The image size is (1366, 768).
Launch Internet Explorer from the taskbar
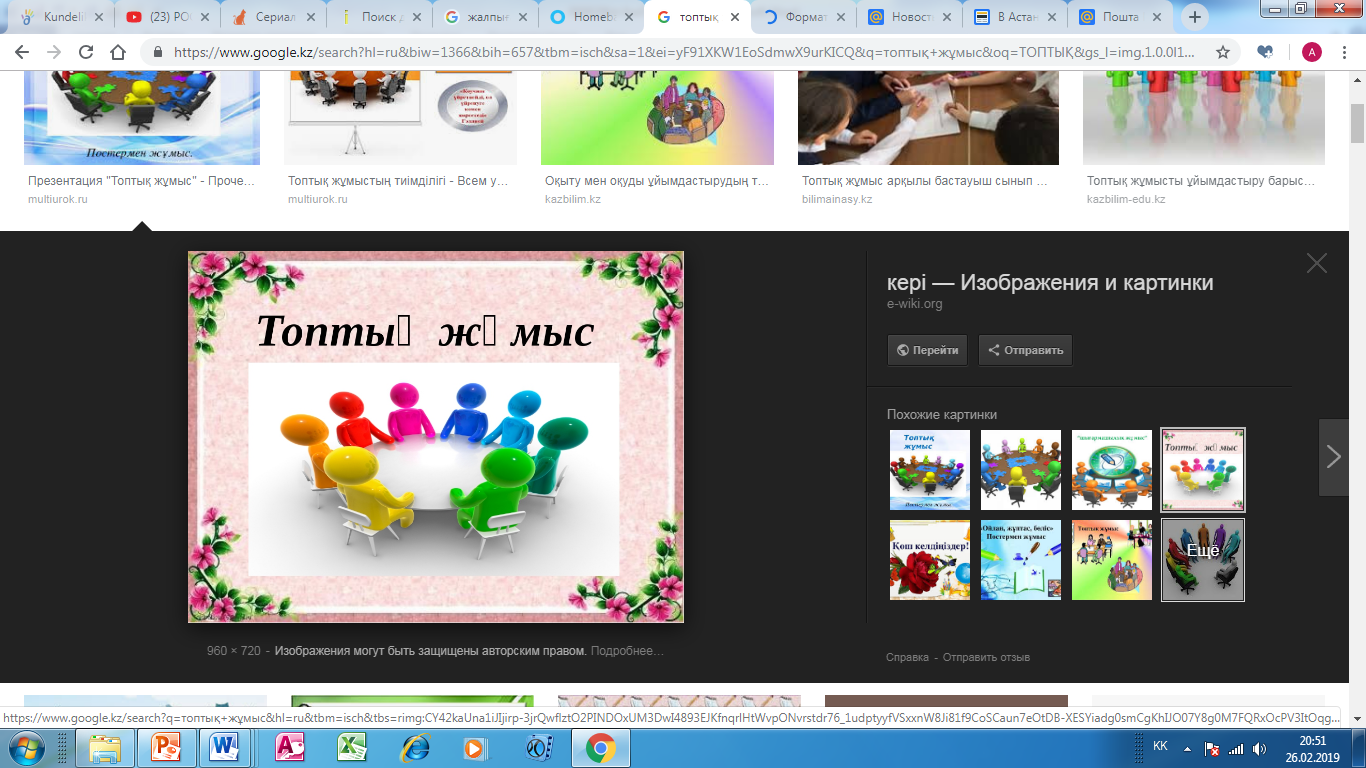point(413,748)
